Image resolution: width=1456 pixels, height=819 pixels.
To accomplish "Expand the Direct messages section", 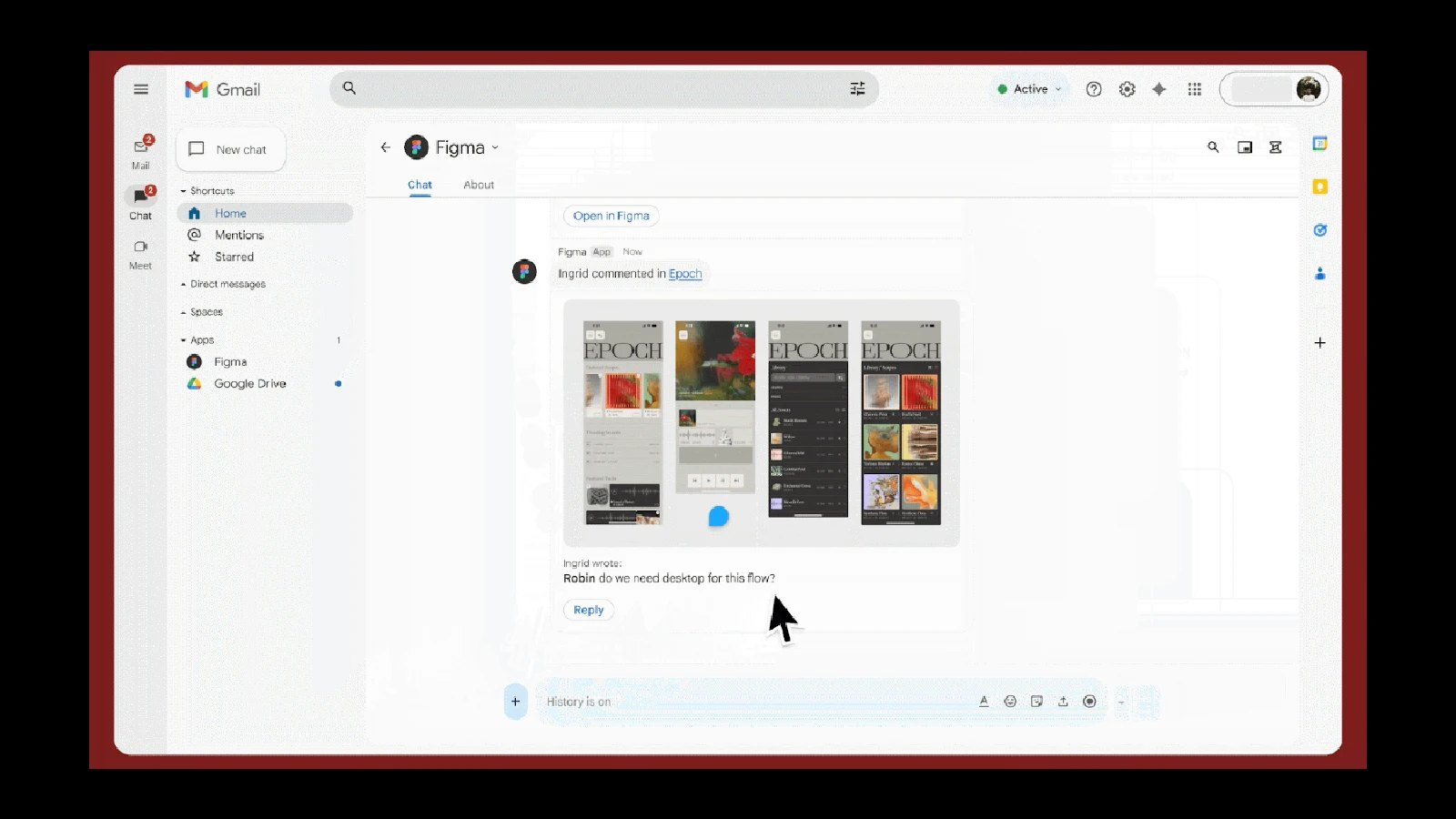I will click(x=227, y=284).
